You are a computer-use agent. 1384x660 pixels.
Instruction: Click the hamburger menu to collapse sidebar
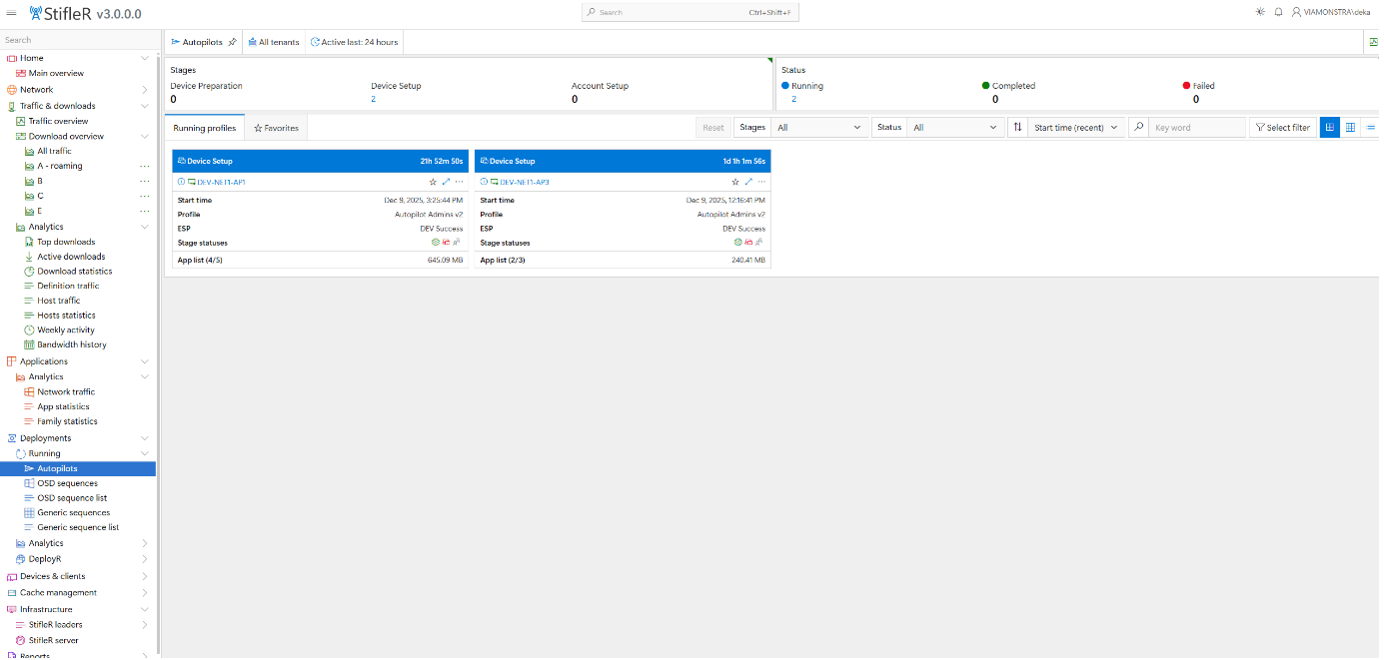pyautogui.click(x=11, y=12)
